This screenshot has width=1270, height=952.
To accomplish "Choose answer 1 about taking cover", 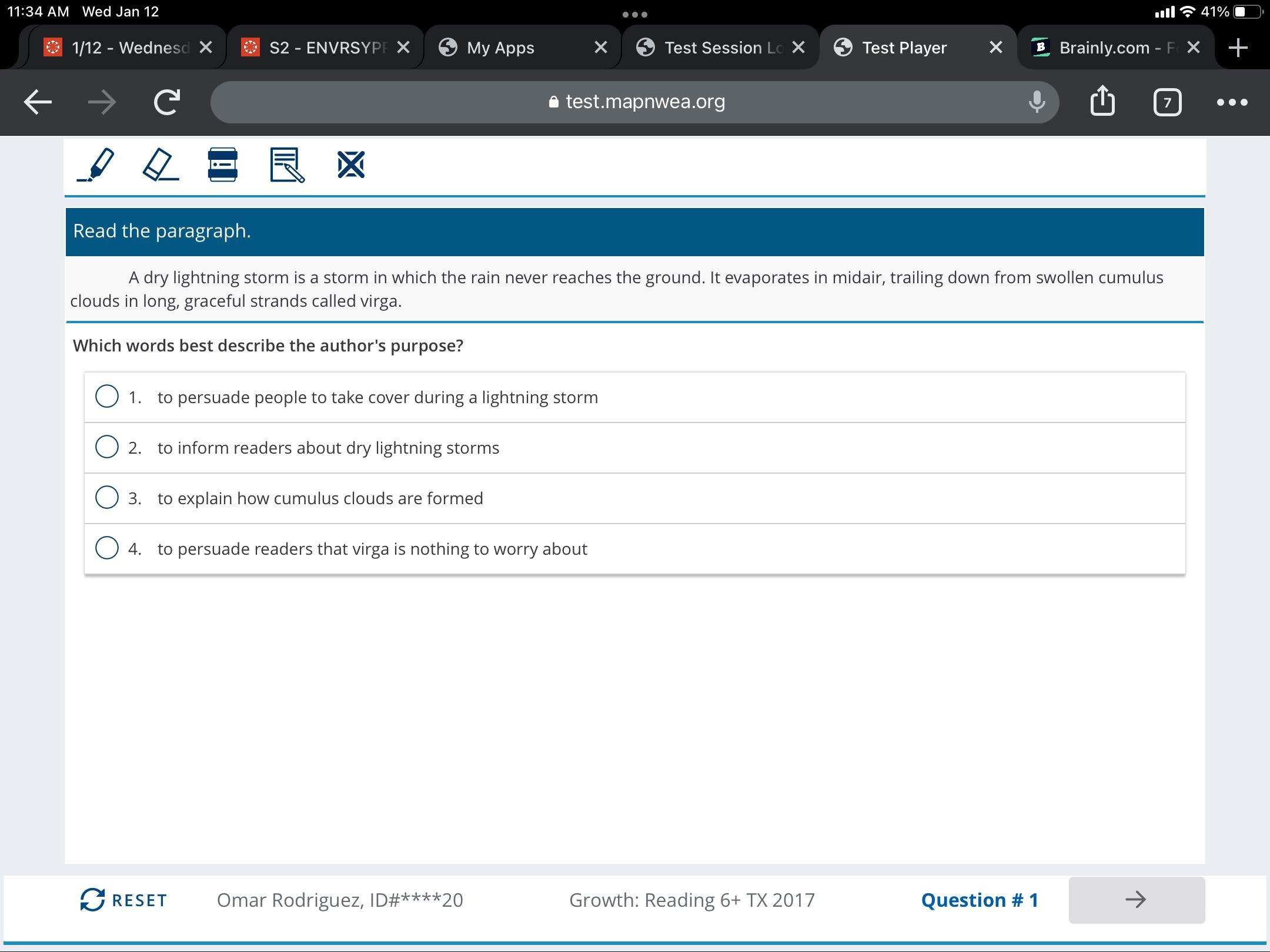I will pos(107,397).
